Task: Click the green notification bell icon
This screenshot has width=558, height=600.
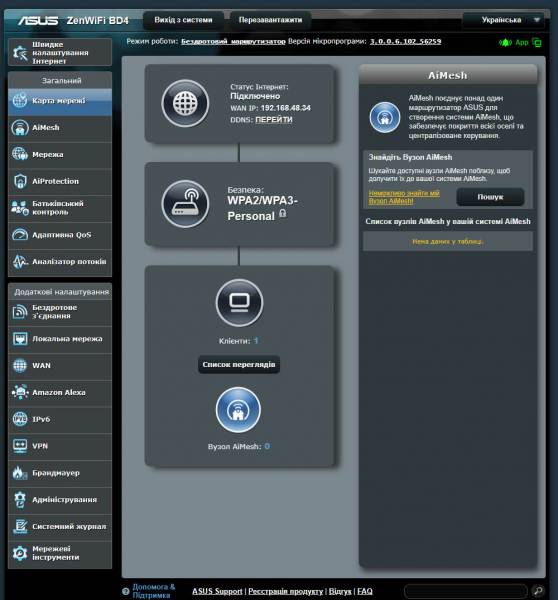Action: click(x=505, y=42)
